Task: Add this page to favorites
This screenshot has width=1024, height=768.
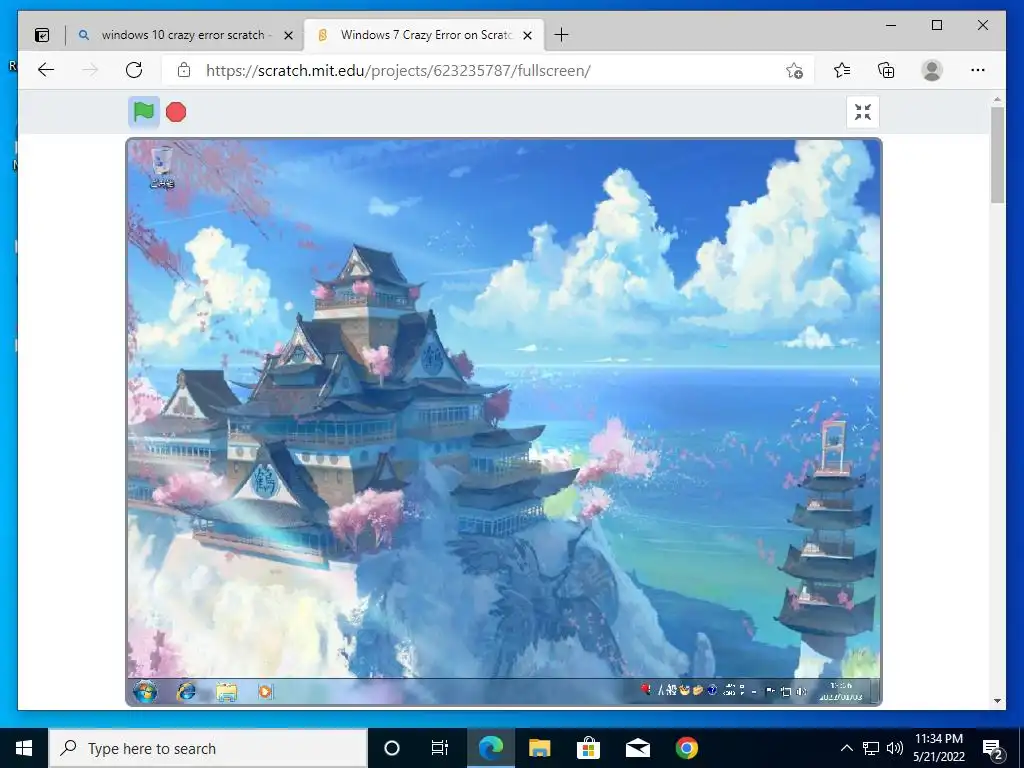Action: tap(794, 71)
